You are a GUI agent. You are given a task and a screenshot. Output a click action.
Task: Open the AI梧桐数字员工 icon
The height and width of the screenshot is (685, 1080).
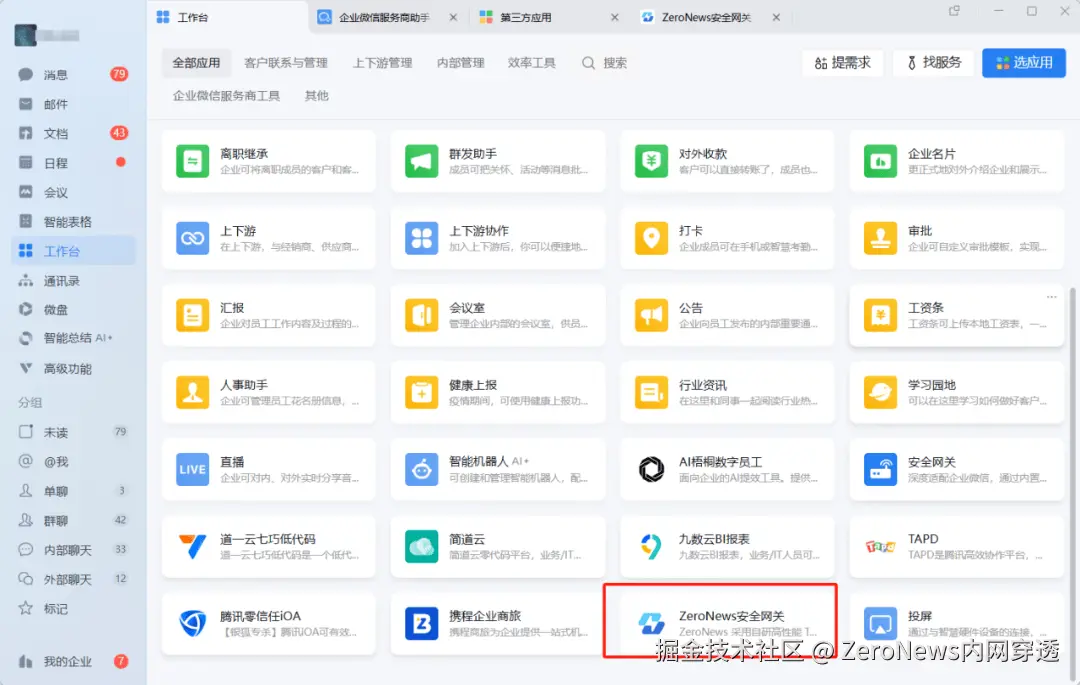tap(651, 470)
